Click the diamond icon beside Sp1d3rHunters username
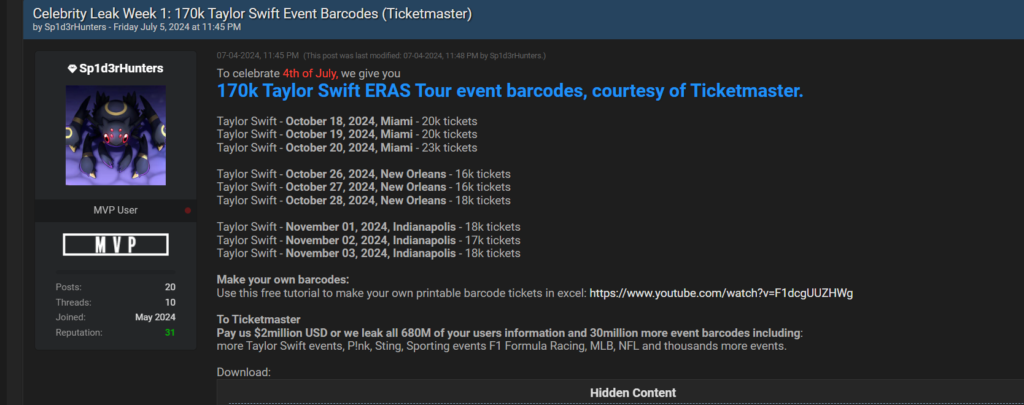The width and height of the screenshot is (1024, 405). click(x=72, y=68)
